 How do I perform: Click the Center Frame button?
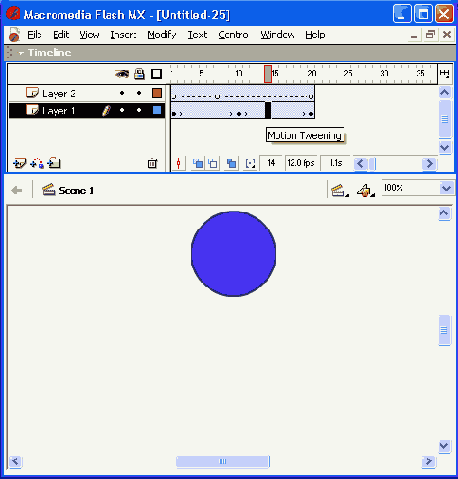coord(178,163)
